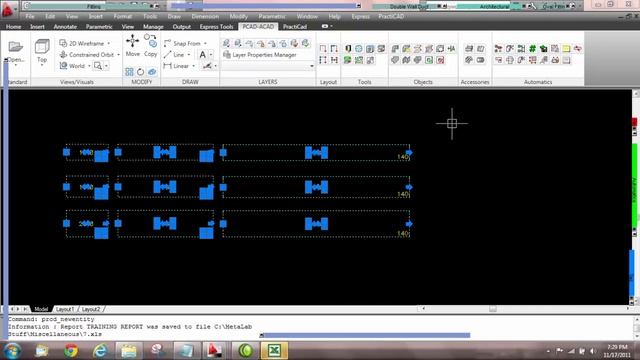
Task: Click the zoom window magnifier icon
Action: [98, 66]
